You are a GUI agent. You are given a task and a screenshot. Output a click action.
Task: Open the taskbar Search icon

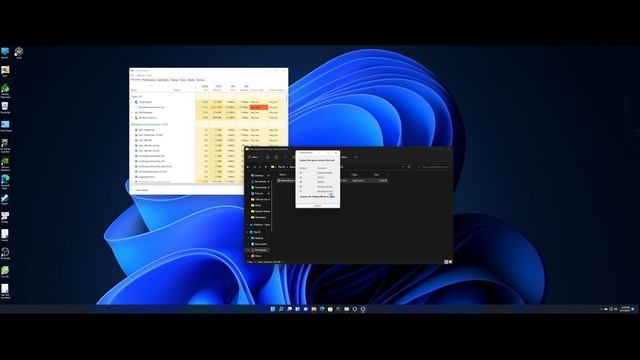pyautogui.click(x=281, y=309)
